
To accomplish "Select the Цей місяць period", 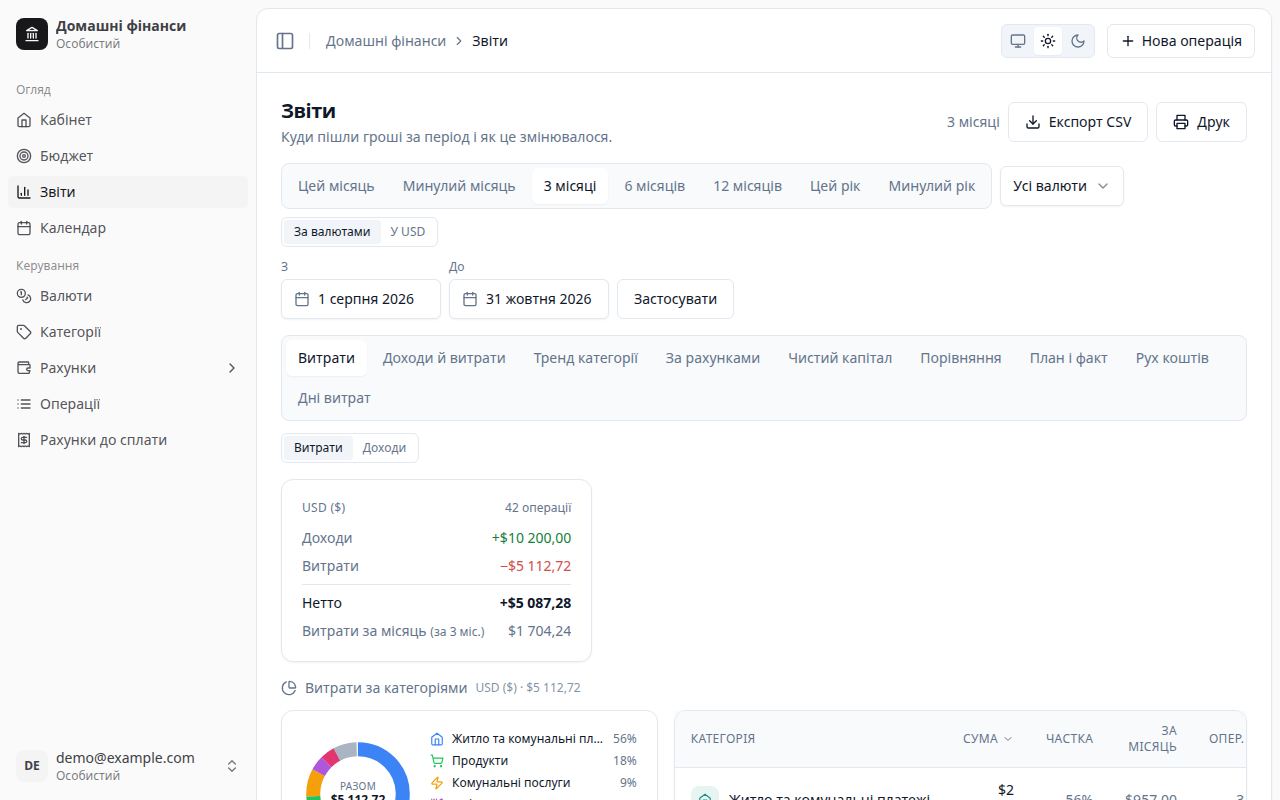I will coord(336,186).
